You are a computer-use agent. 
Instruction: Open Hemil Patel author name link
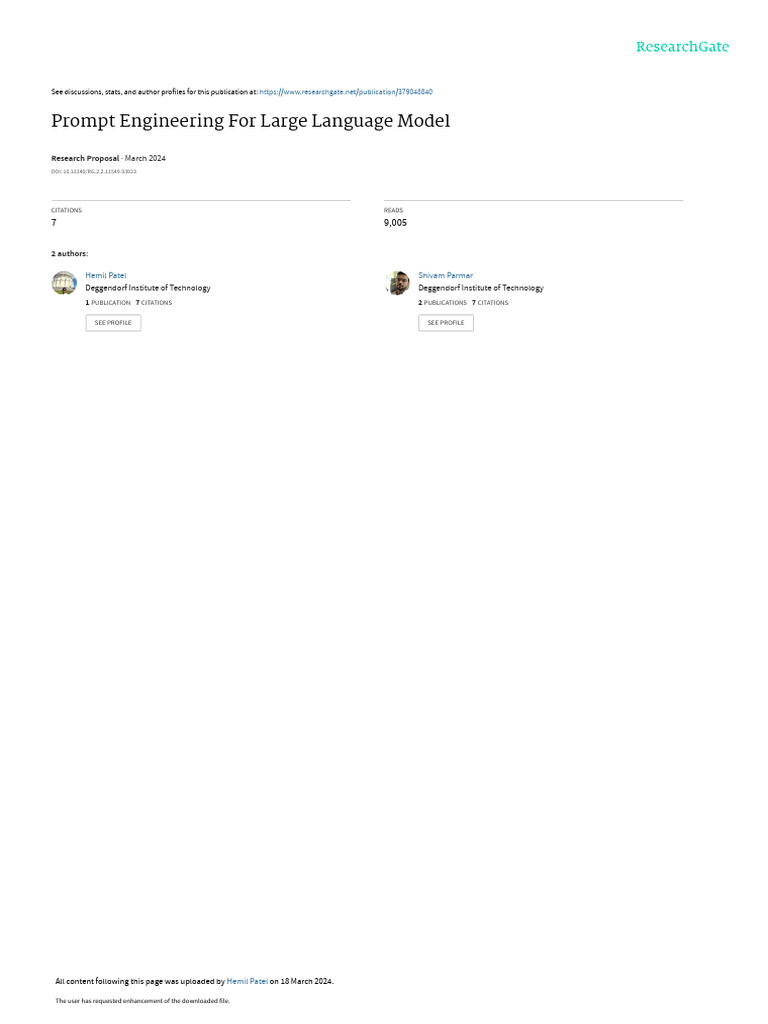coord(106,276)
